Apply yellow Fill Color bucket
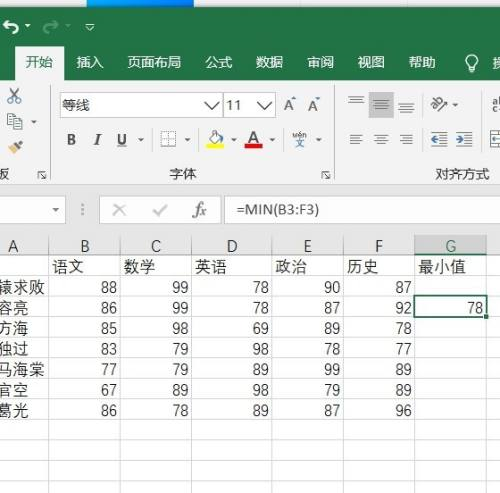Viewport: 500px width, 493px height. pos(216,139)
